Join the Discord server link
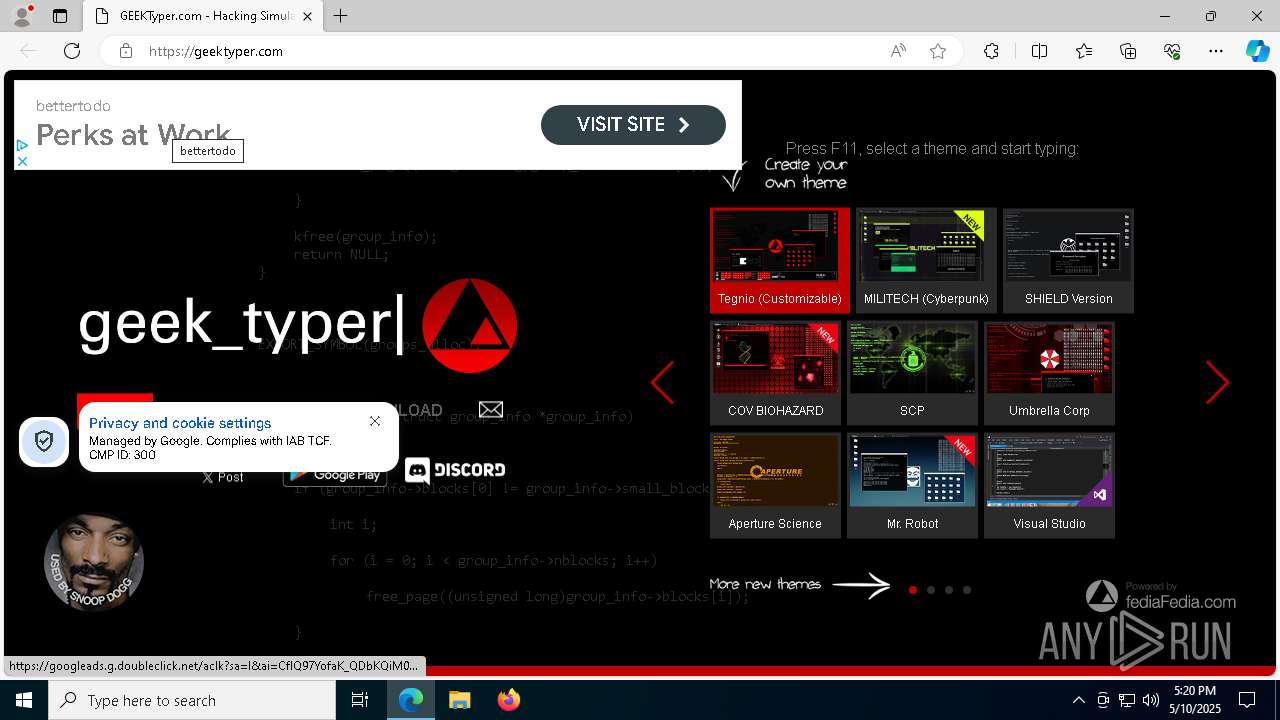1280x720 pixels. click(455, 470)
